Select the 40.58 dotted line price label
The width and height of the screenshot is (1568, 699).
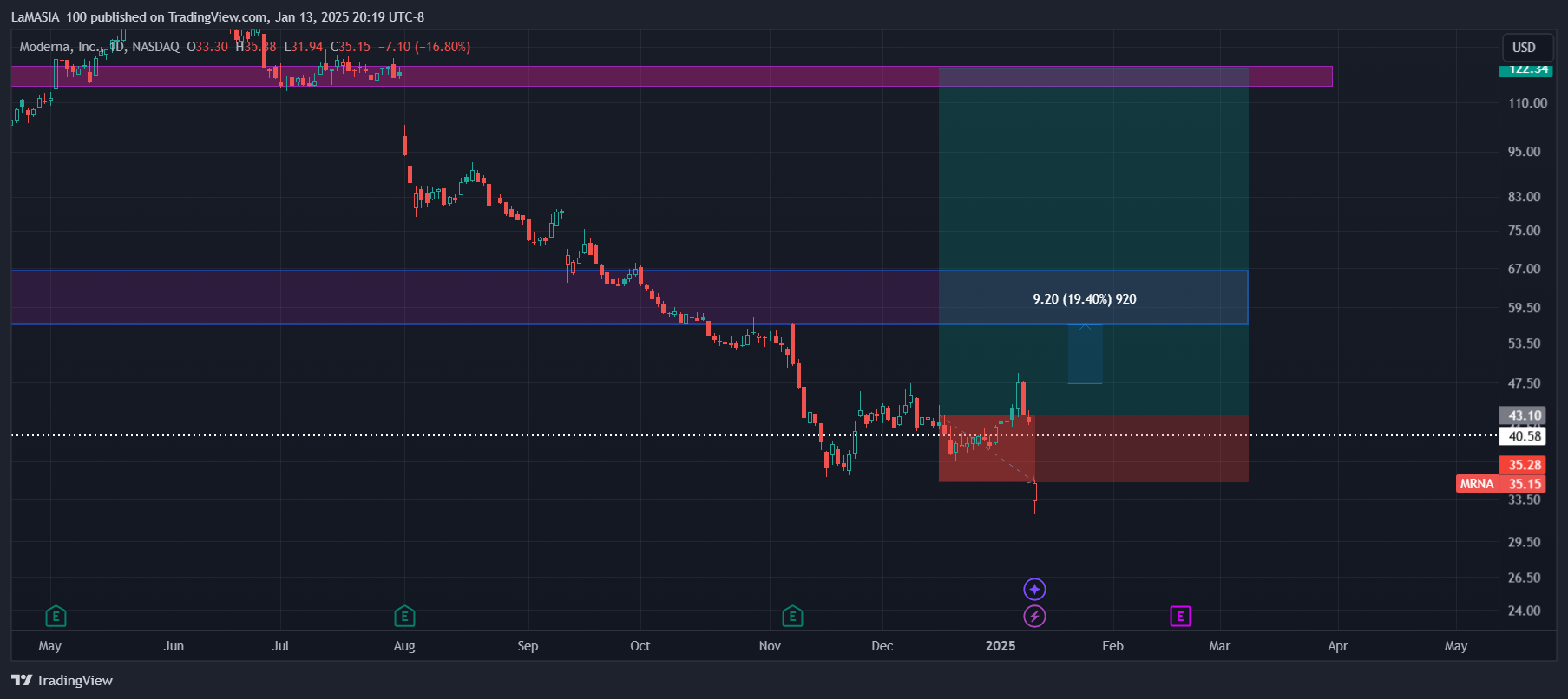pyautogui.click(x=1525, y=436)
